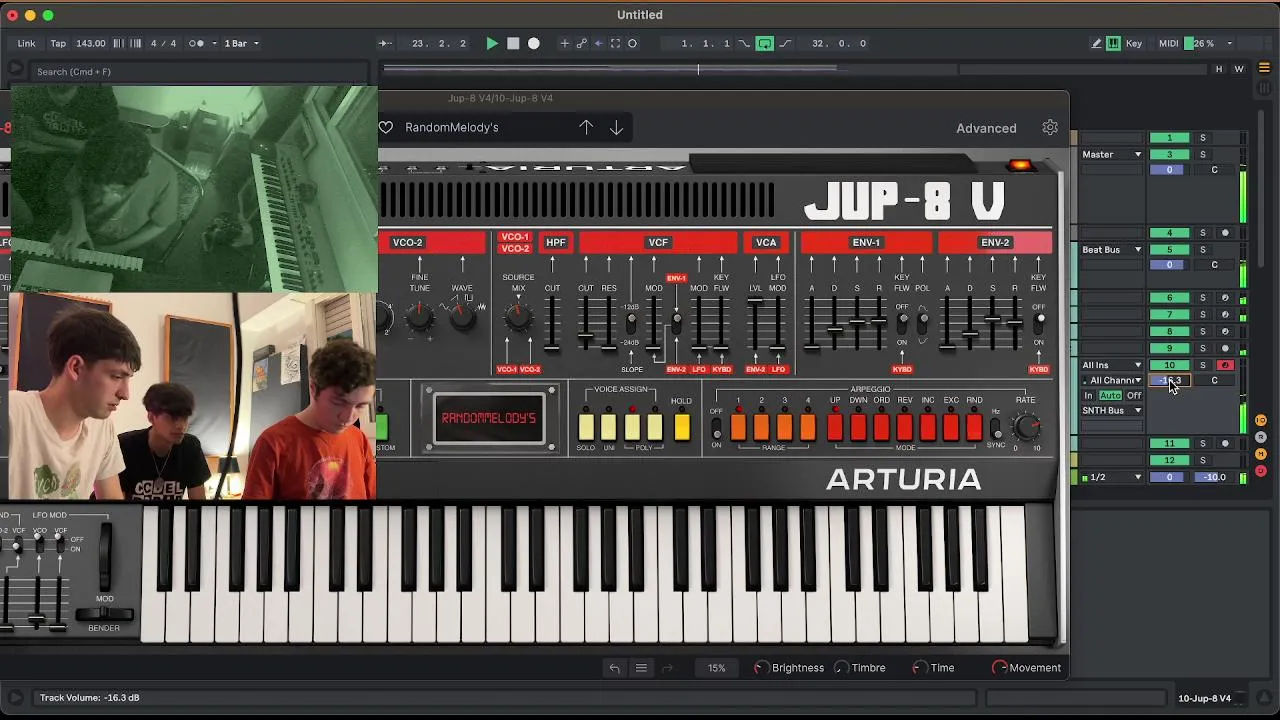Enable Key map mode
The image size is (1280, 720).
[1134, 43]
